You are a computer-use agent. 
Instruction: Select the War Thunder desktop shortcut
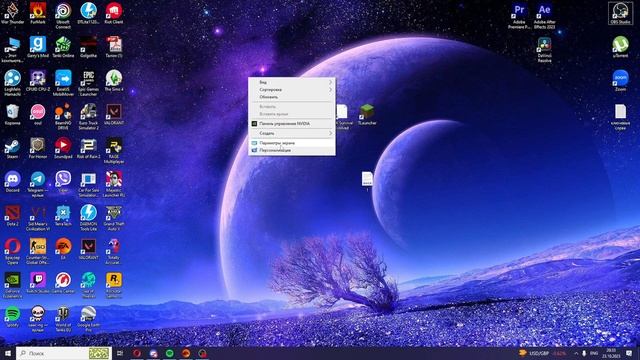click(12, 13)
